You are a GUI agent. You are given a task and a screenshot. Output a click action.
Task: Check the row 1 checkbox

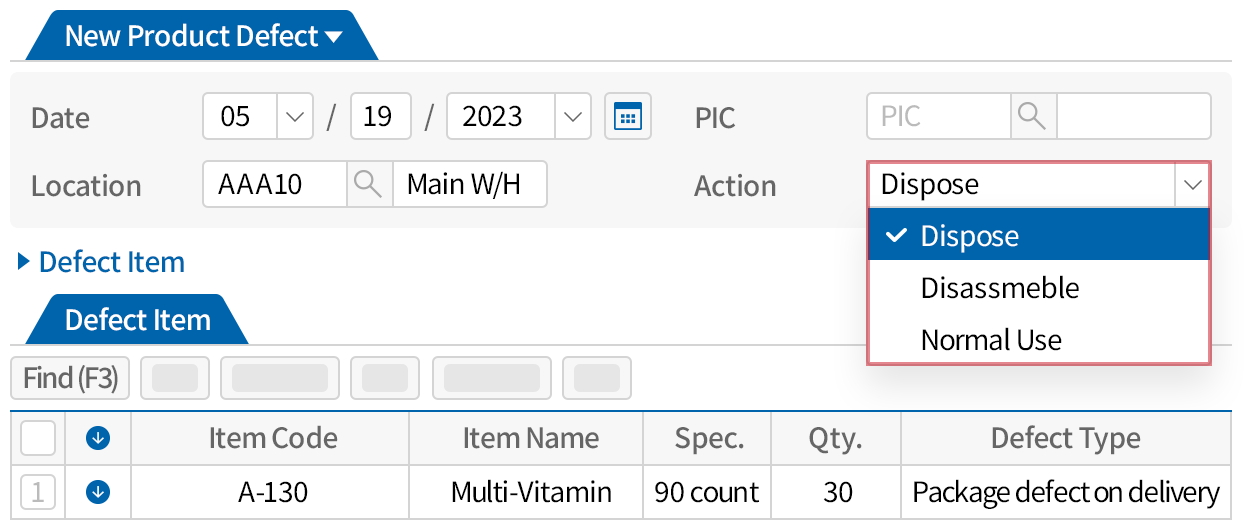38,492
